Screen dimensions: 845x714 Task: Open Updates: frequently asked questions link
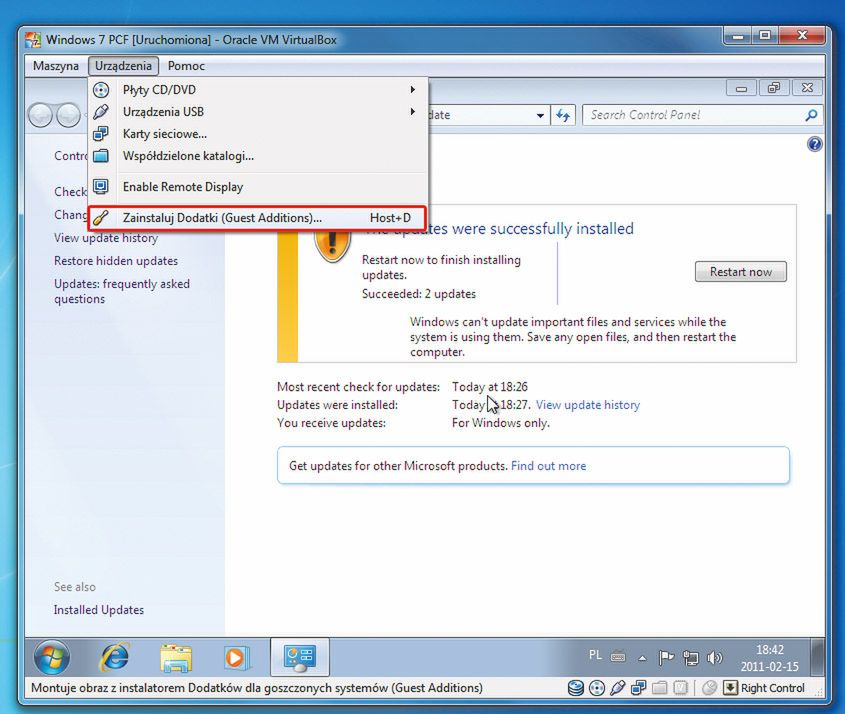pos(122,292)
